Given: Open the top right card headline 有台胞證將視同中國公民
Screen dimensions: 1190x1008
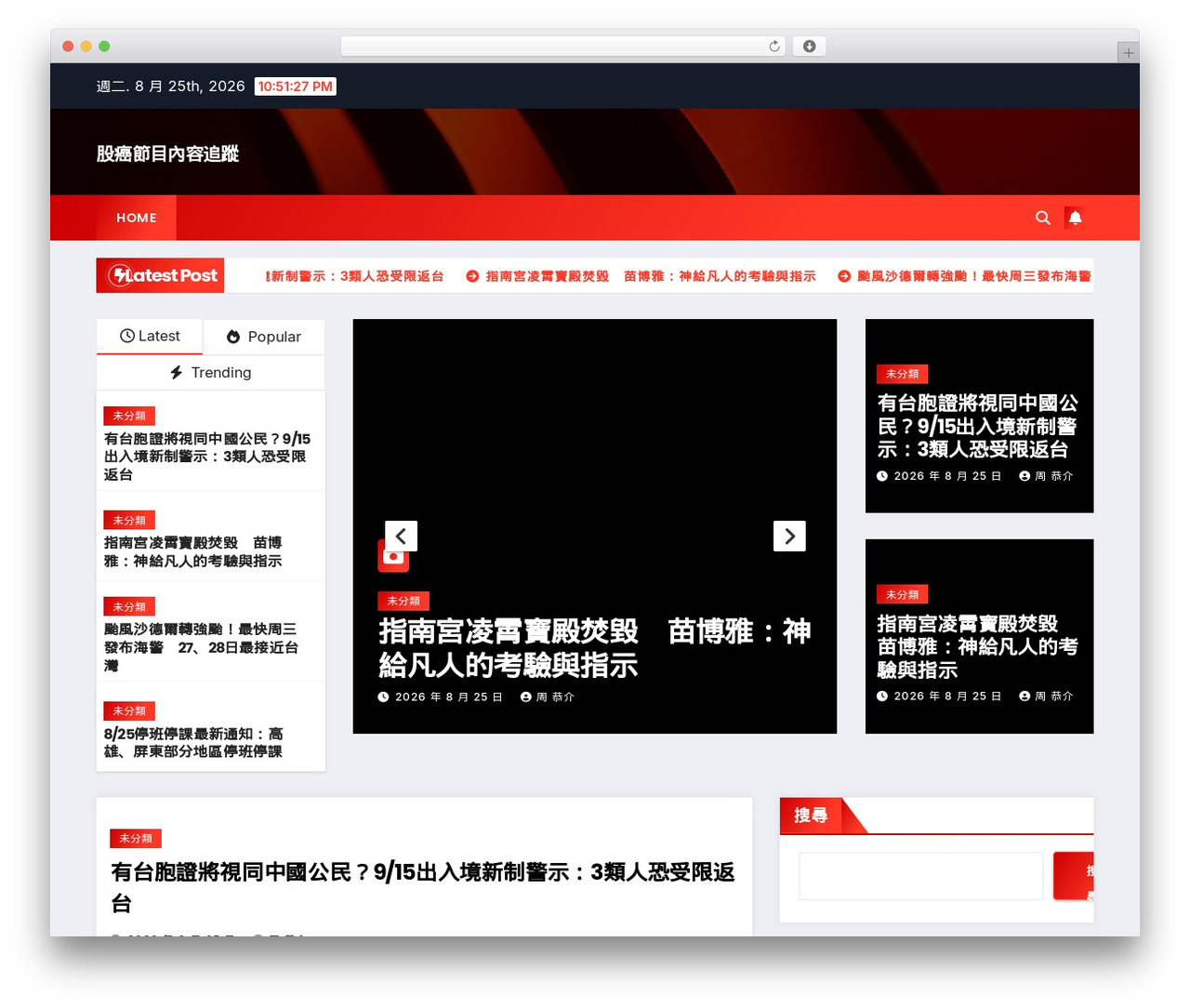Looking at the screenshot, I should pyautogui.click(x=978, y=426).
